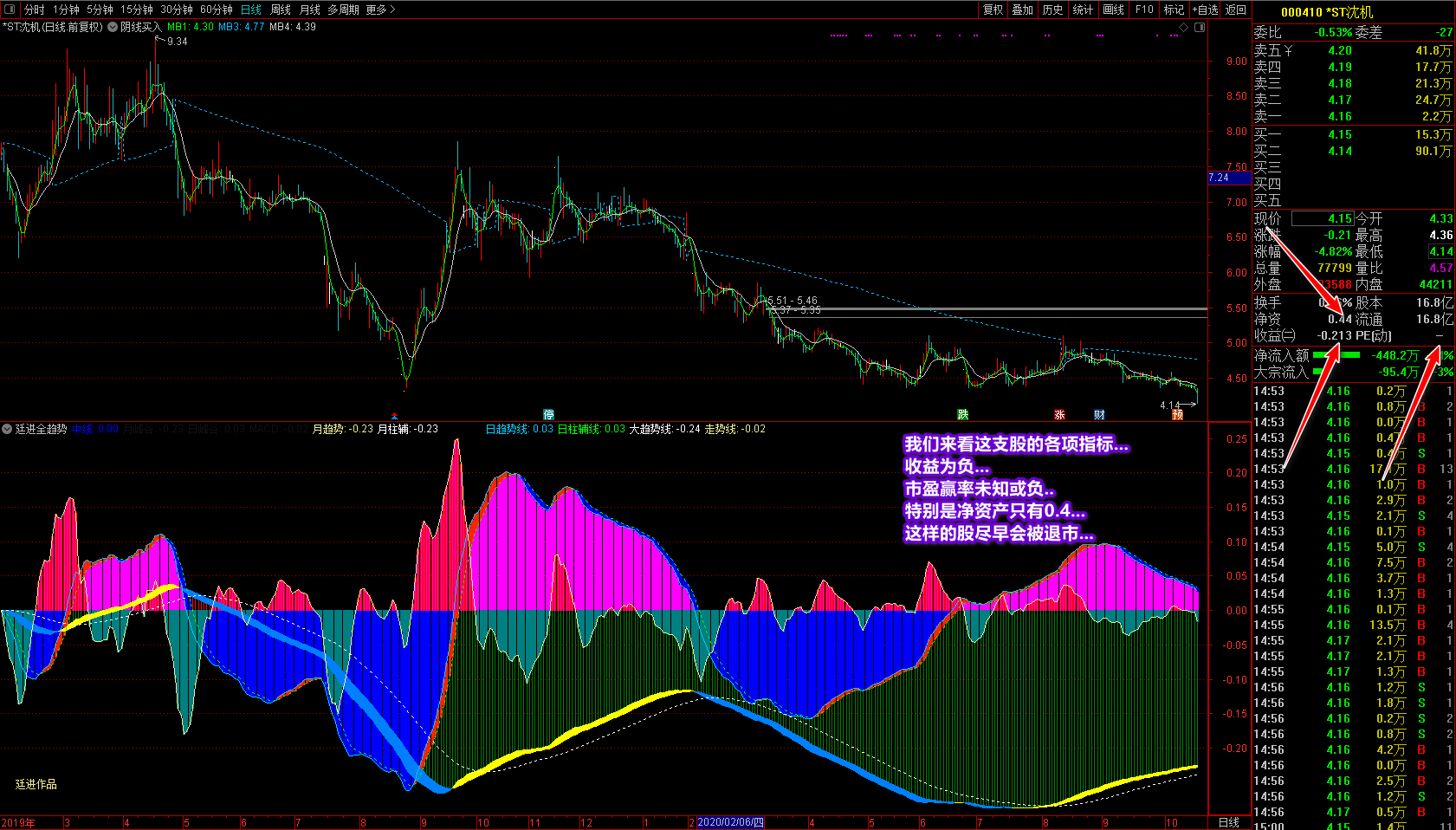Click the 卖三 ask price 4.18

pos(1339,83)
